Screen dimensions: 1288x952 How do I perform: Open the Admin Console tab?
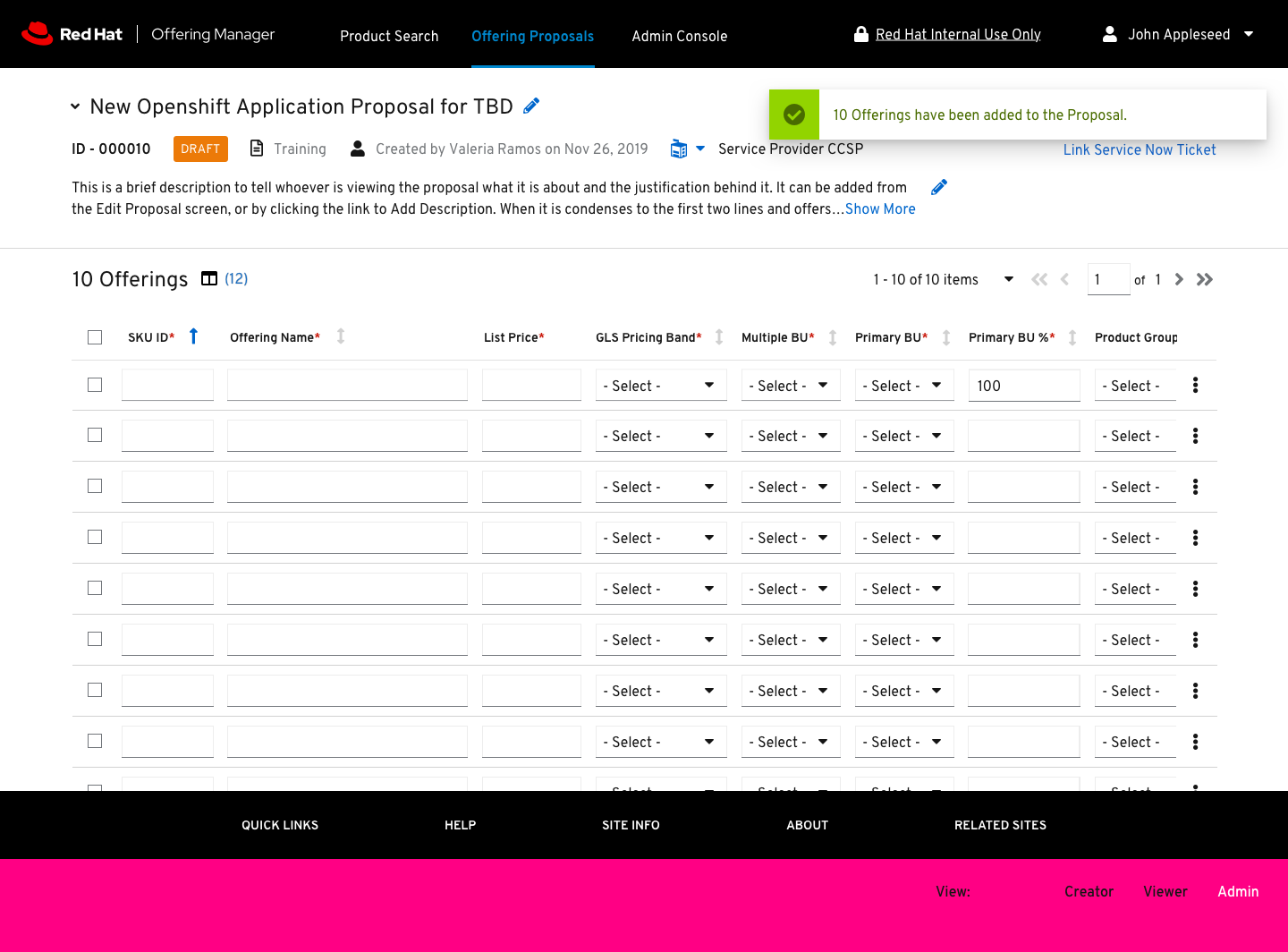(x=679, y=36)
